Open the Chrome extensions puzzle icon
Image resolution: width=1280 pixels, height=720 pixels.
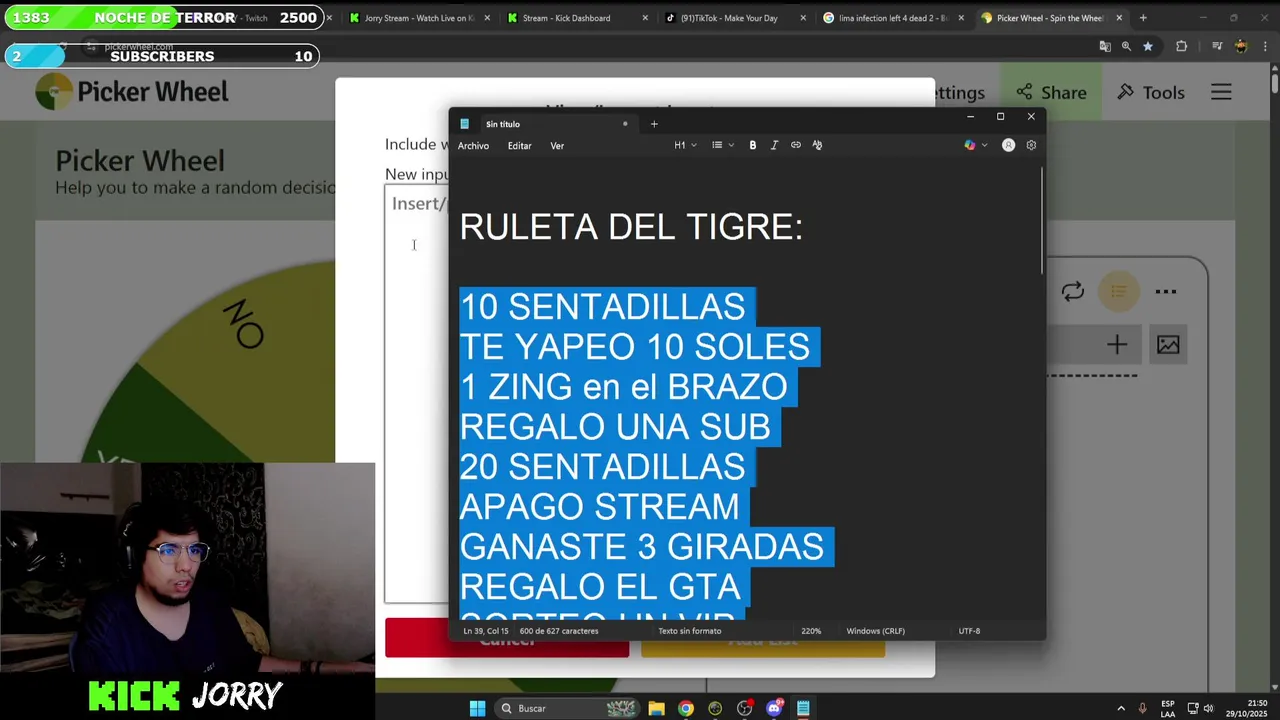click(1182, 46)
